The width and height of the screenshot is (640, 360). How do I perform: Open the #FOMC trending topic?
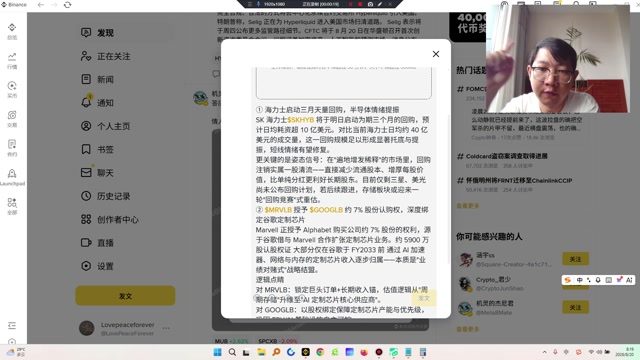[471, 89]
